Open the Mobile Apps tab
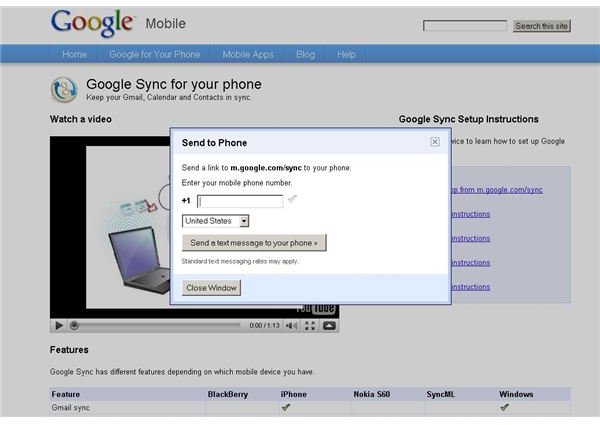 248,54
